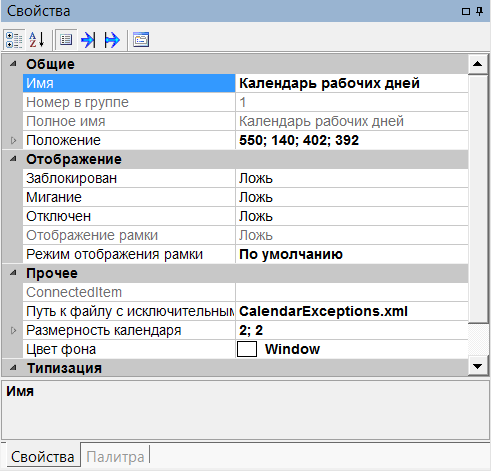This screenshot has width=492, height=472.
Task: Click scrollbar up arrow
Action: coord(477,64)
